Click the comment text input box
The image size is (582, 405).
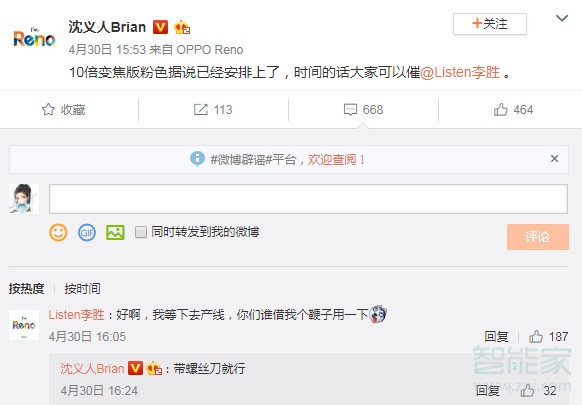click(x=308, y=199)
